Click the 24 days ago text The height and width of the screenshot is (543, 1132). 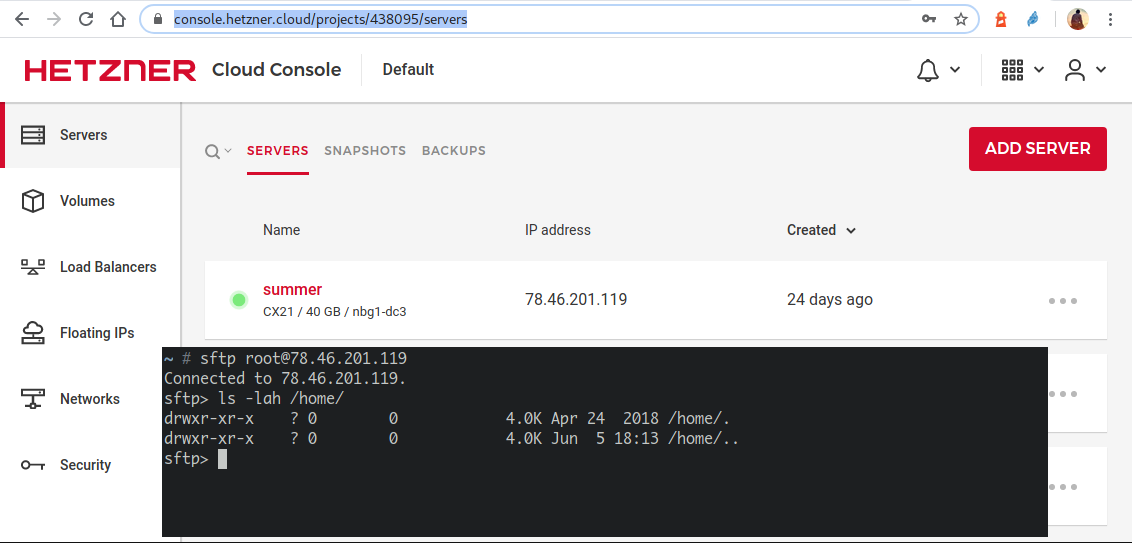[830, 299]
